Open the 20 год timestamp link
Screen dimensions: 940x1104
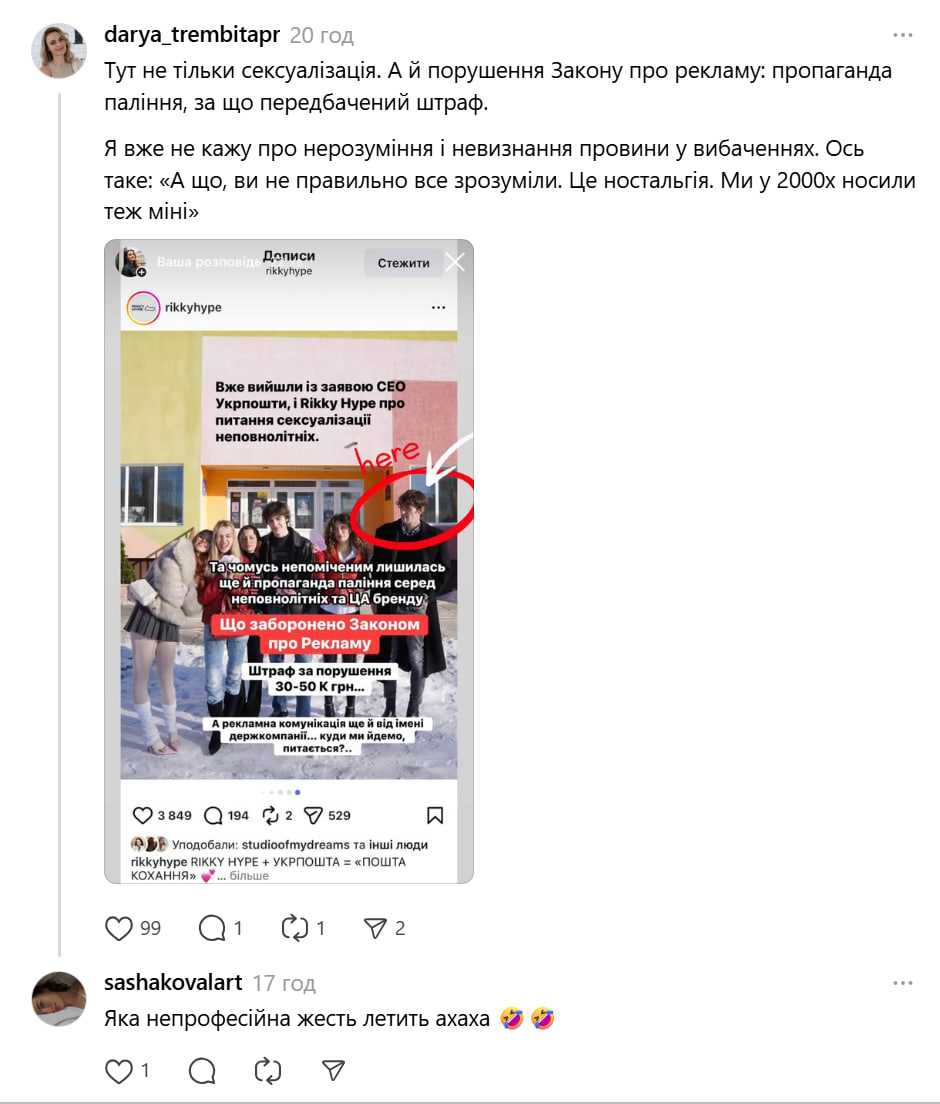coord(322,35)
